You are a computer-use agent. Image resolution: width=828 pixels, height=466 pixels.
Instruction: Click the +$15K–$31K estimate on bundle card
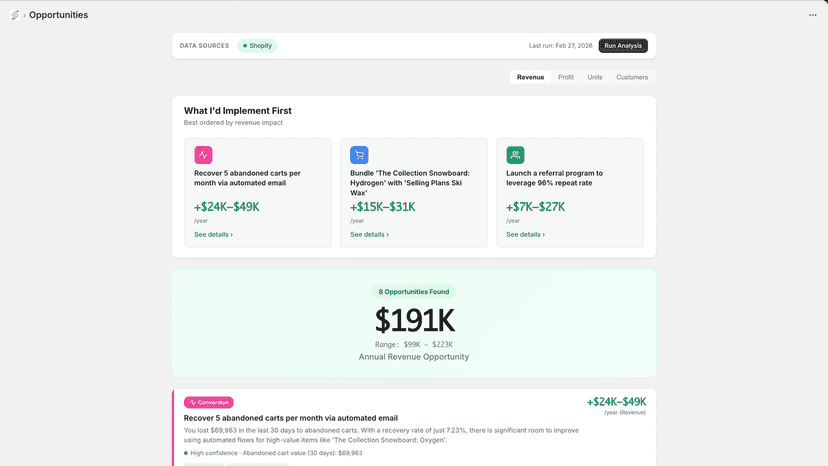point(383,207)
